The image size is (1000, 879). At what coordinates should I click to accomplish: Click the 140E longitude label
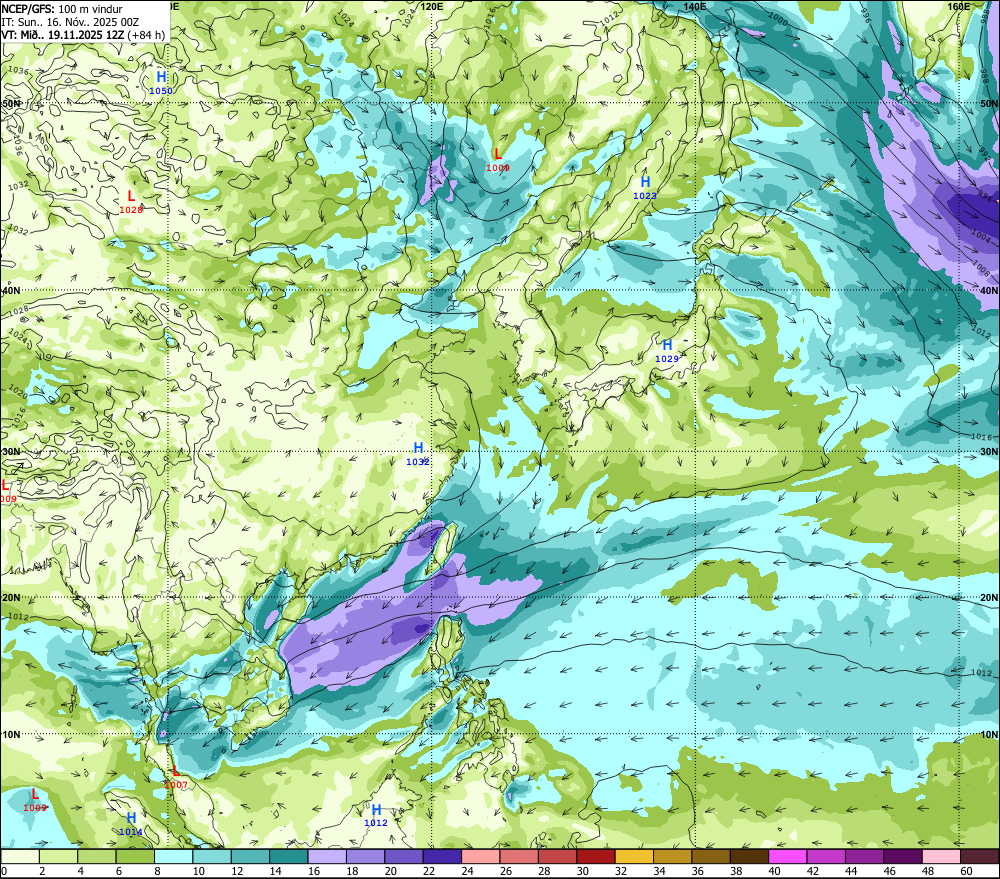click(x=695, y=6)
